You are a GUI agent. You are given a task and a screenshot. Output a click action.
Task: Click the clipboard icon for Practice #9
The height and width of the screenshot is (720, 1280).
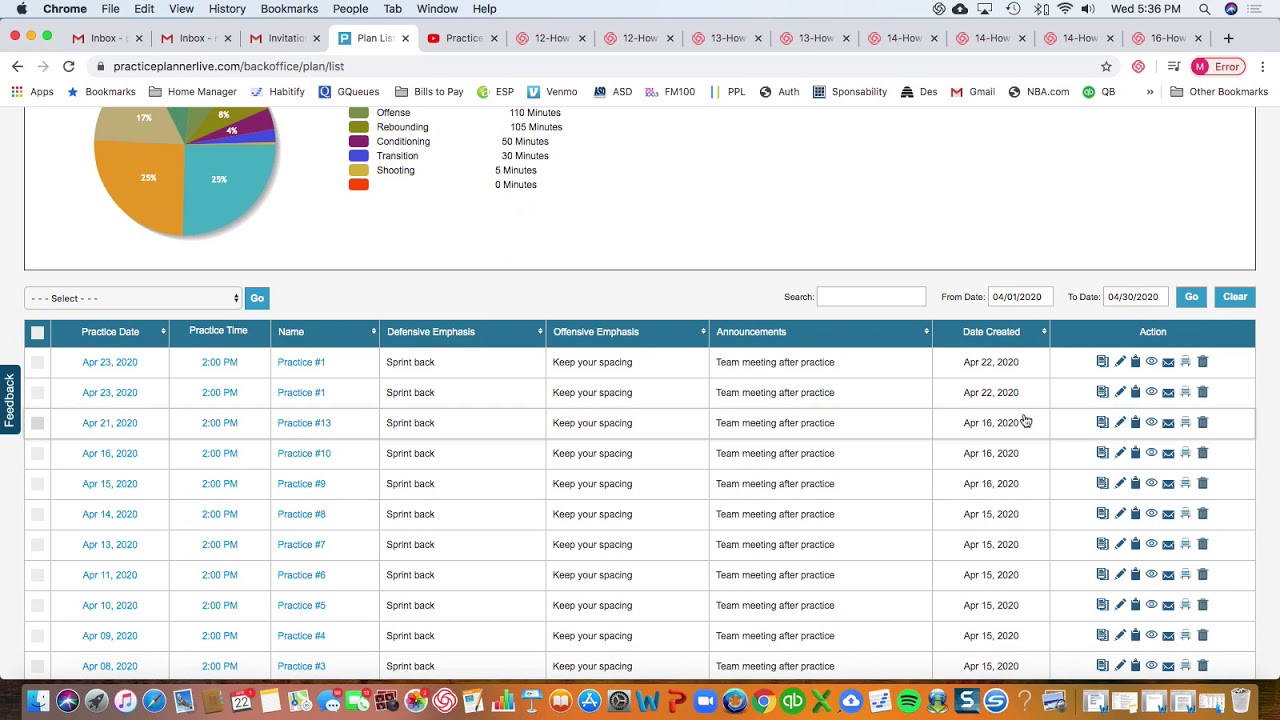pos(1135,483)
